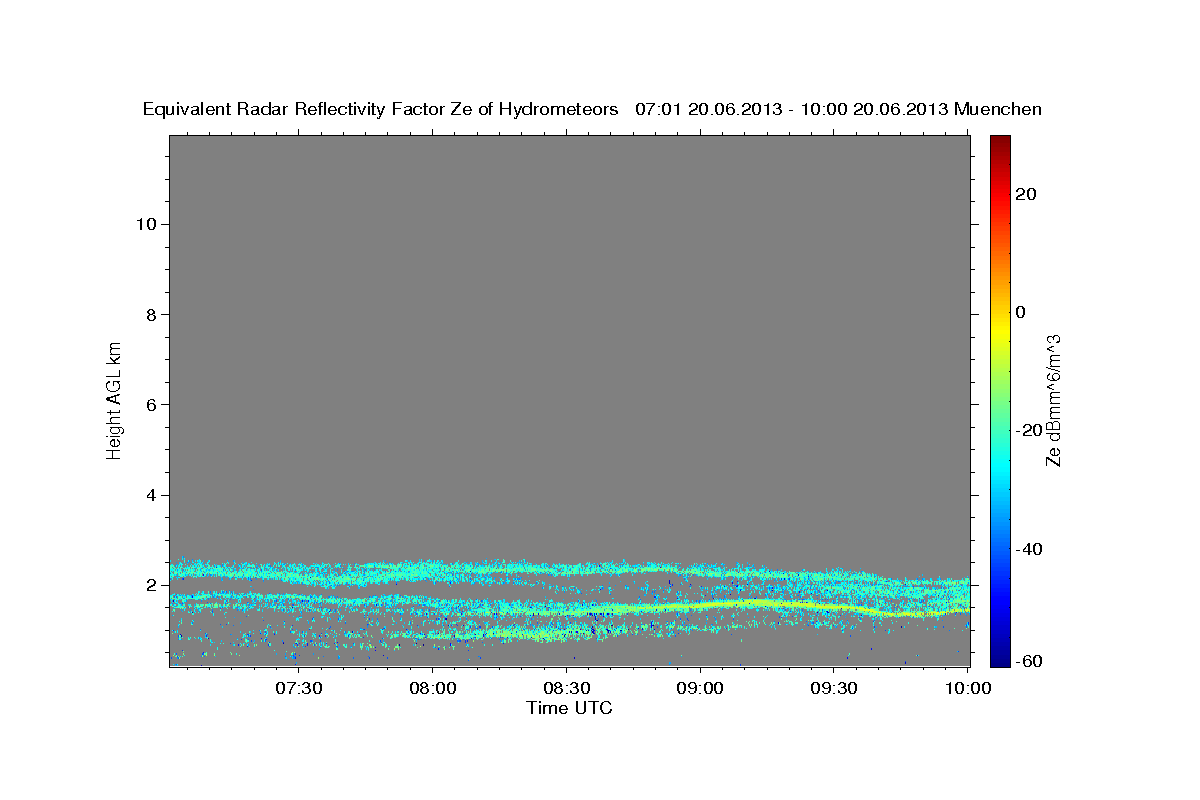The image size is (1200, 800).
Task: Click the '09:30' time tick label
Action: tap(834, 689)
